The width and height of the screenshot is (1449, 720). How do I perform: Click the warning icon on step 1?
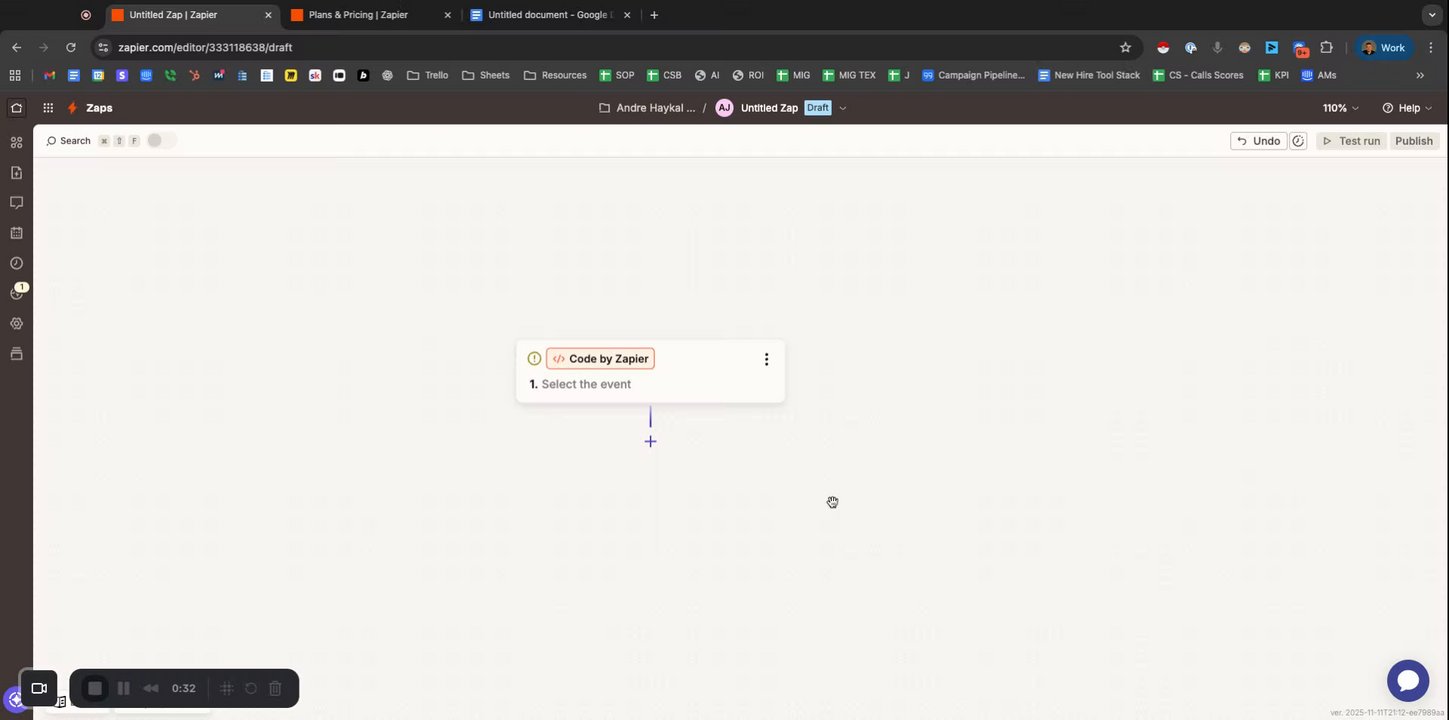tap(534, 359)
